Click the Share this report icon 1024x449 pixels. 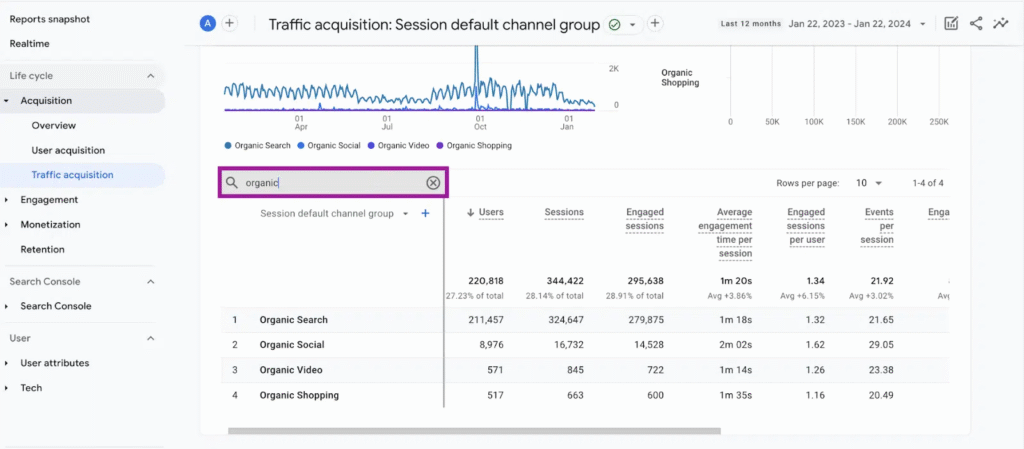(976, 23)
